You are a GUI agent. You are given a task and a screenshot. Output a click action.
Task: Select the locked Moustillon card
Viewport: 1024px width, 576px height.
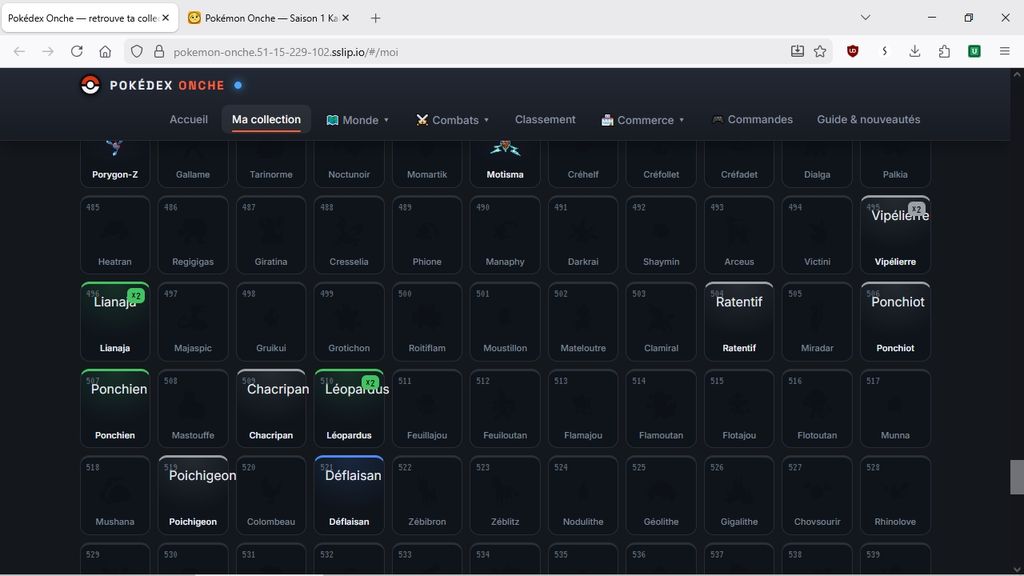click(x=505, y=321)
